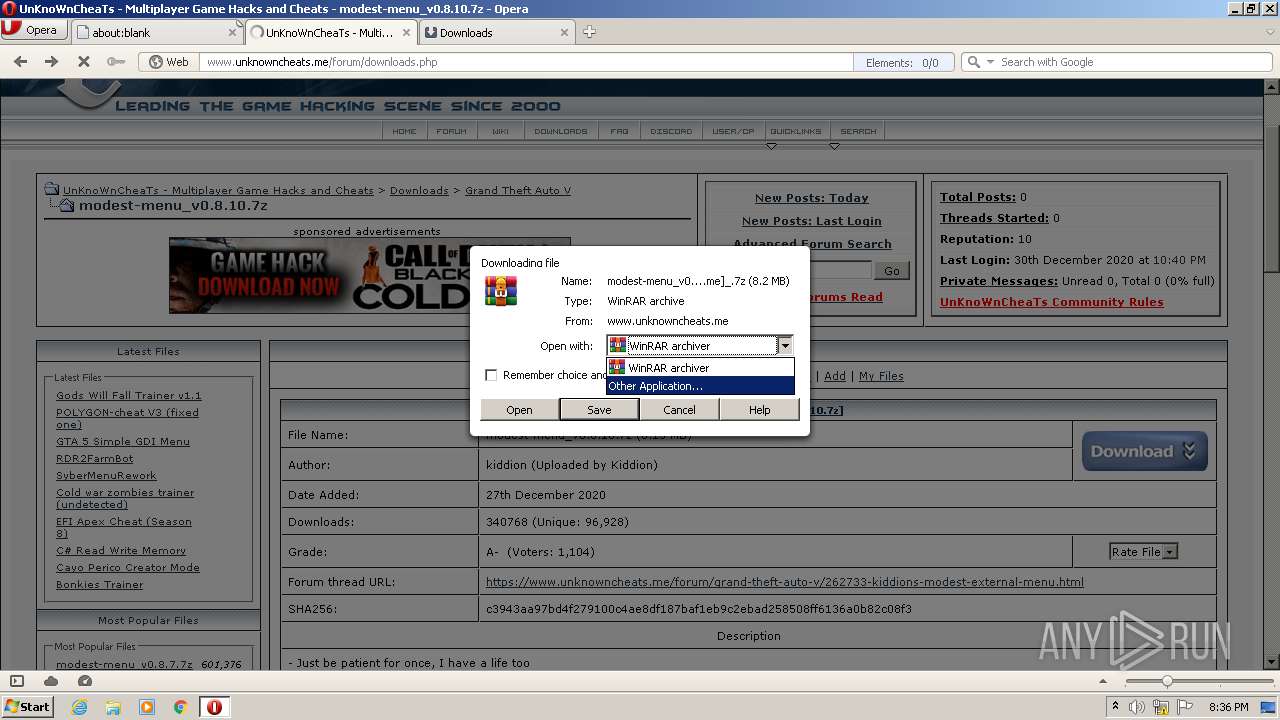Open the Opera panels toggle in the status bar
The width and height of the screenshot is (1280, 720).
(x=16, y=681)
